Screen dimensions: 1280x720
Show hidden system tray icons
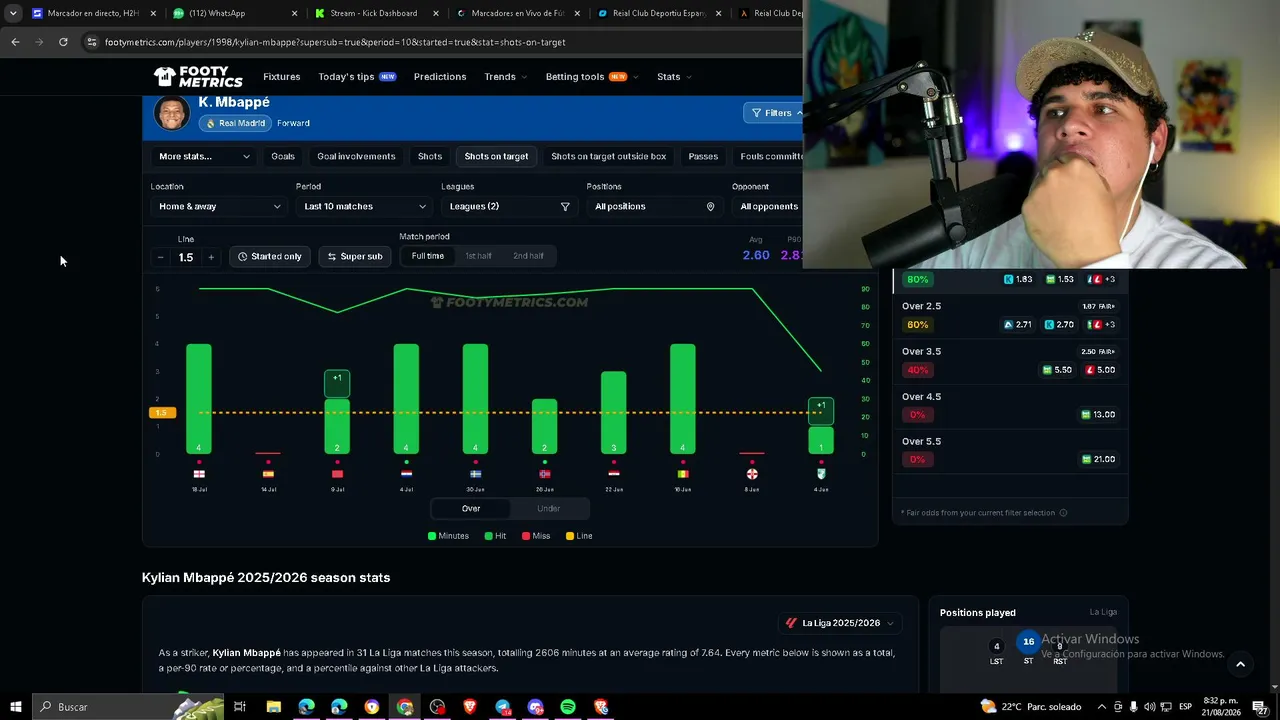[x=1102, y=707]
